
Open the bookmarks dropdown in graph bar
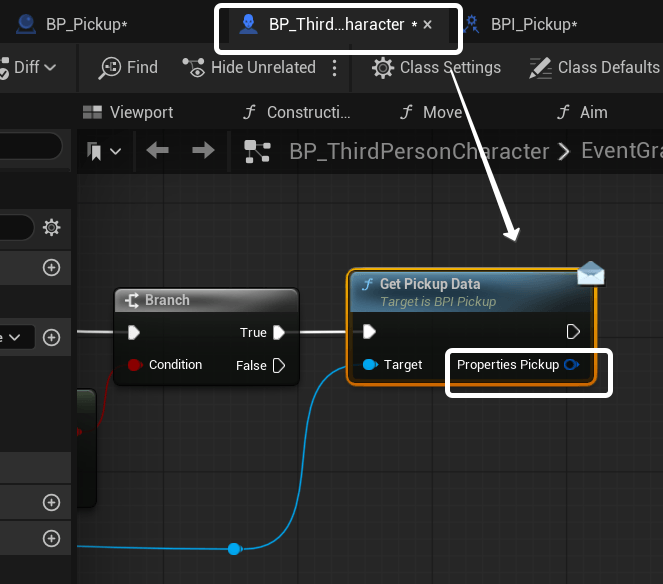pyautogui.click(x=104, y=151)
